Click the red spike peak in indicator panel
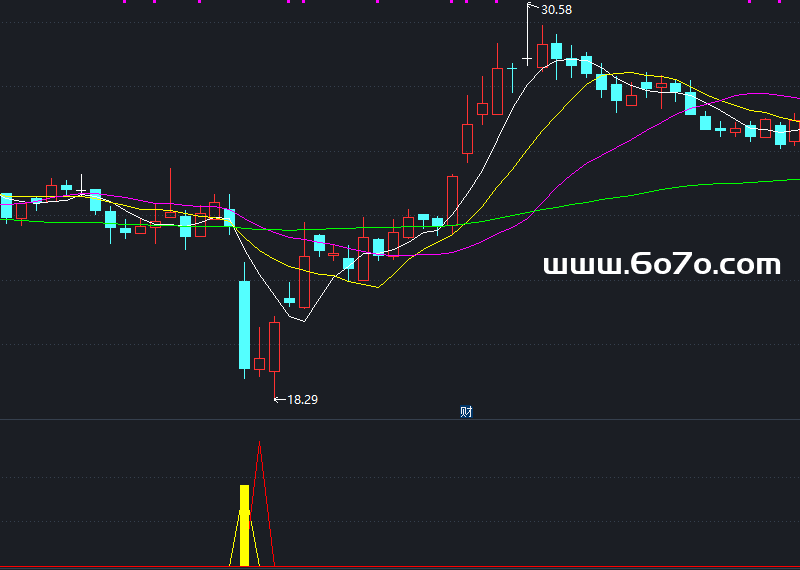The image size is (800, 570). (x=259, y=444)
